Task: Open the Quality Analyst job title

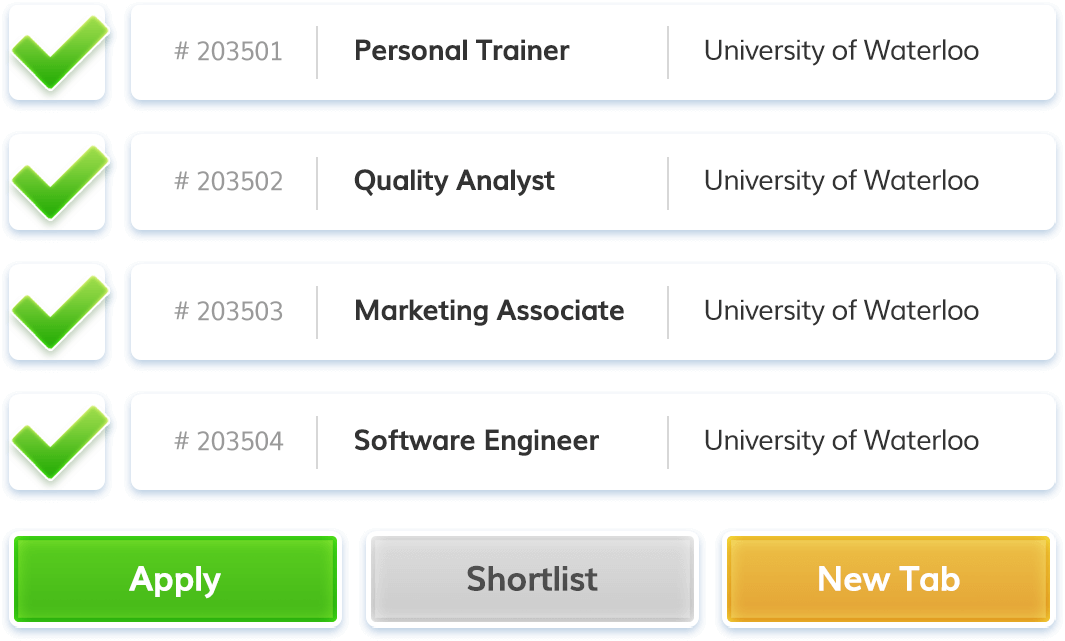Action: point(454,181)
